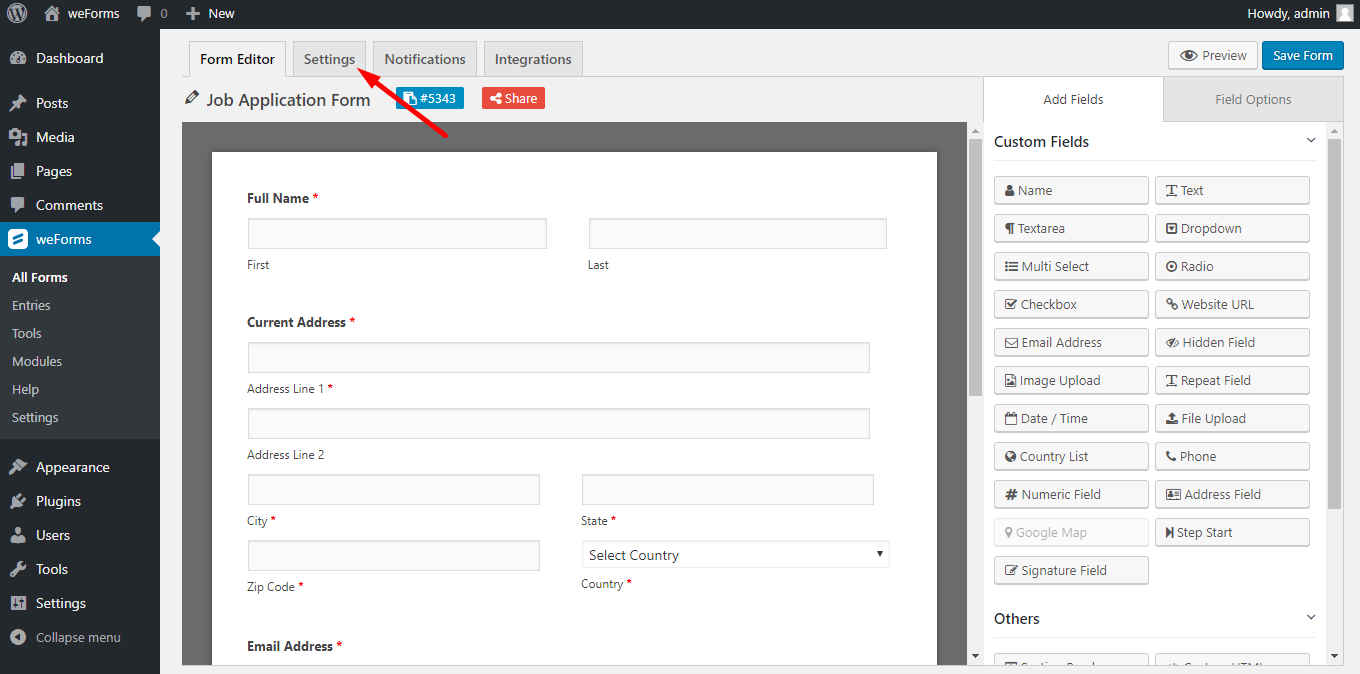
Task: Click the copy icon on the #5343 badge
Action: pyautogui.click(x=412, y=97)
